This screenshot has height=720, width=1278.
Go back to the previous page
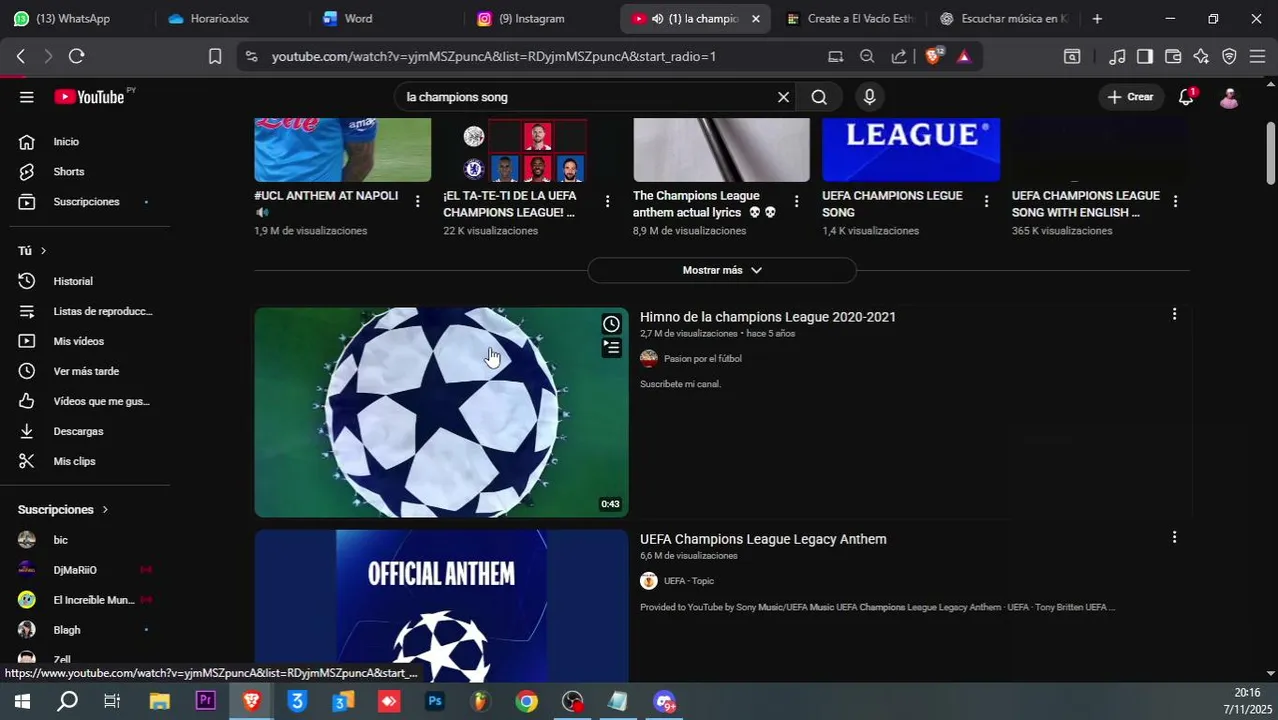[20, 57]
